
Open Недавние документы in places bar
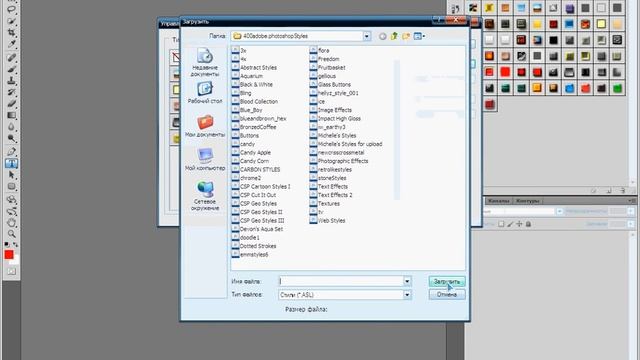tap(205, 62)
